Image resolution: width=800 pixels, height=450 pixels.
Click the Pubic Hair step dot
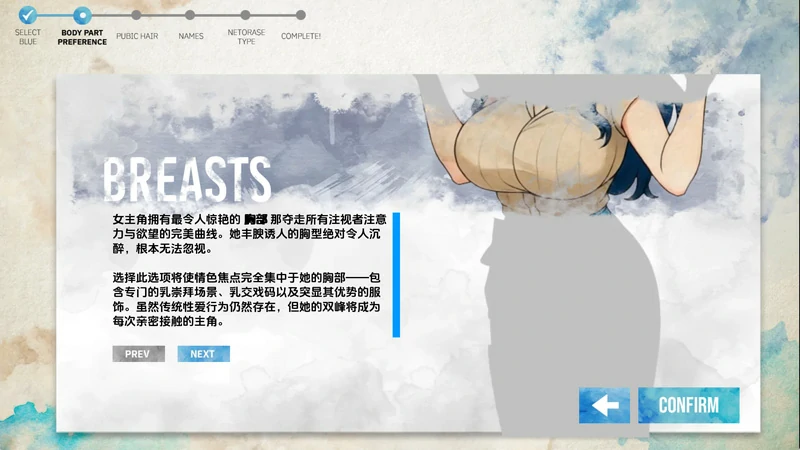[x=136, y=15]
